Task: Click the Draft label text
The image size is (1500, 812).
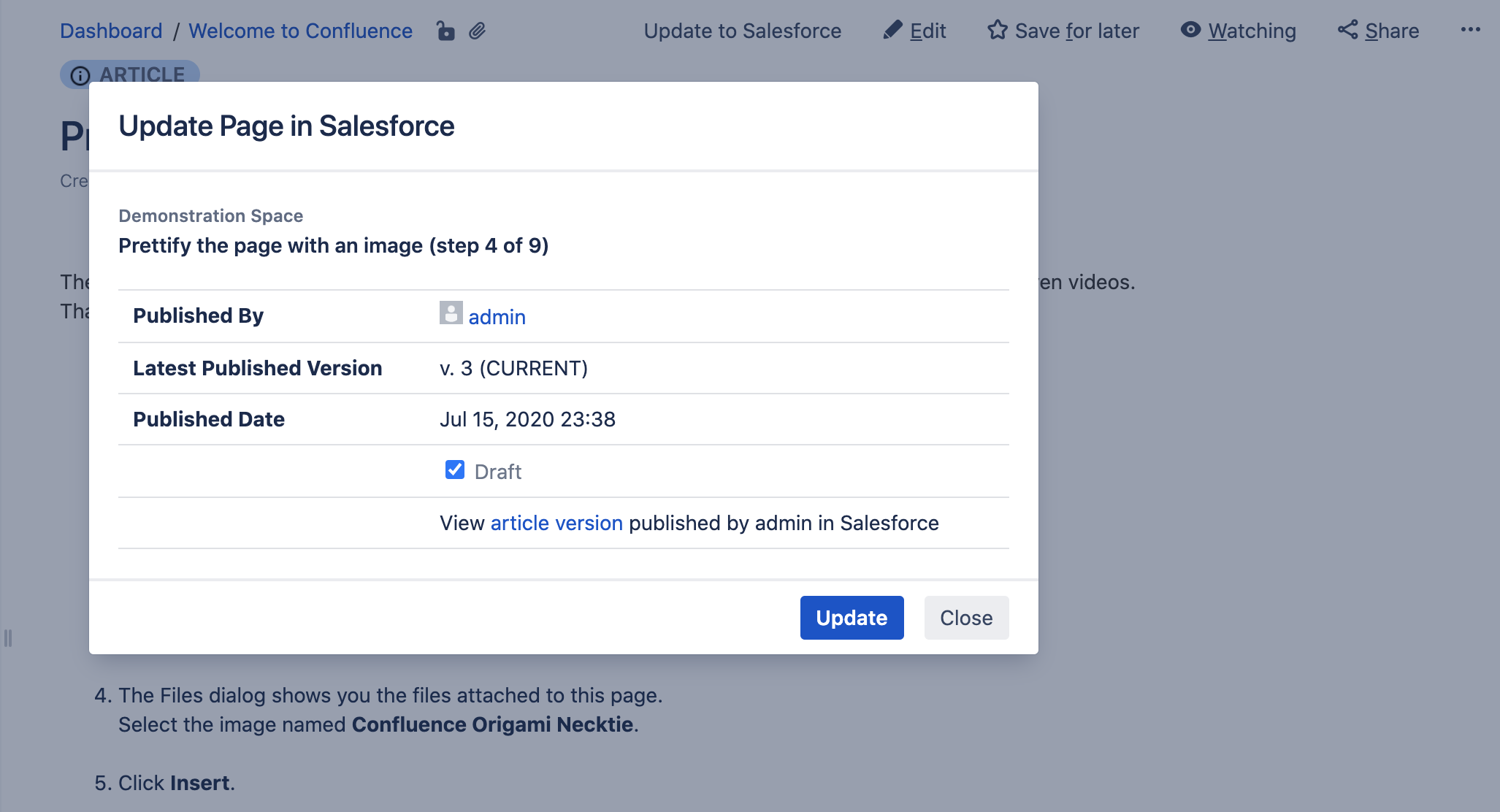Action: (498, 472)
